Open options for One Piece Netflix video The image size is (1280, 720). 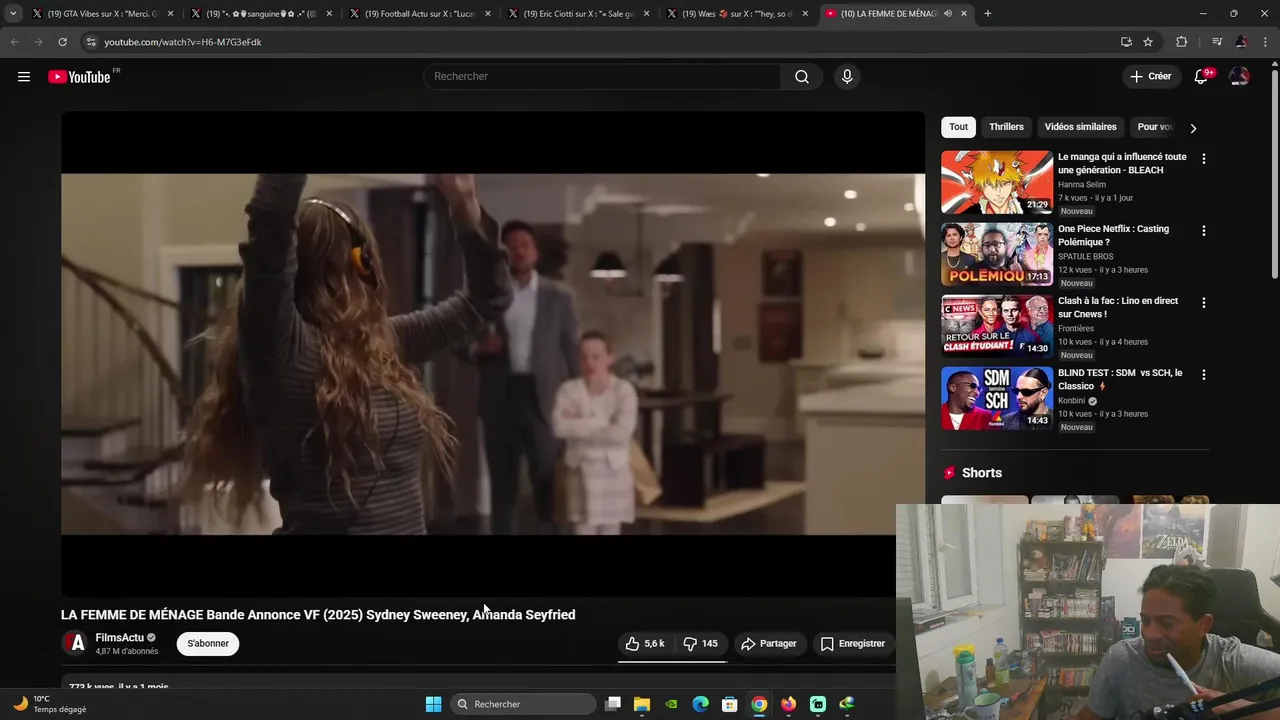[x=1203, y=231]
